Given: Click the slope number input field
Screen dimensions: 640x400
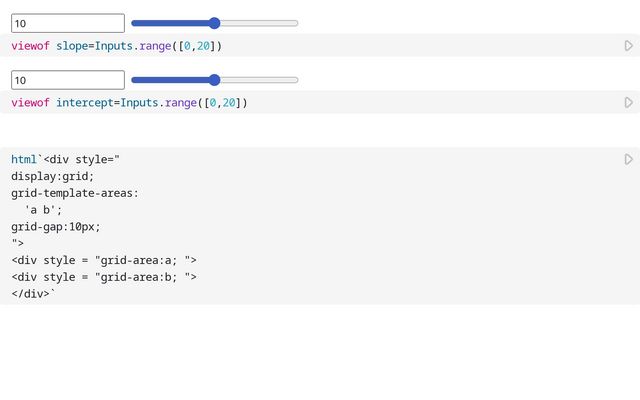Looking at the screenshot, I should 68,23.
